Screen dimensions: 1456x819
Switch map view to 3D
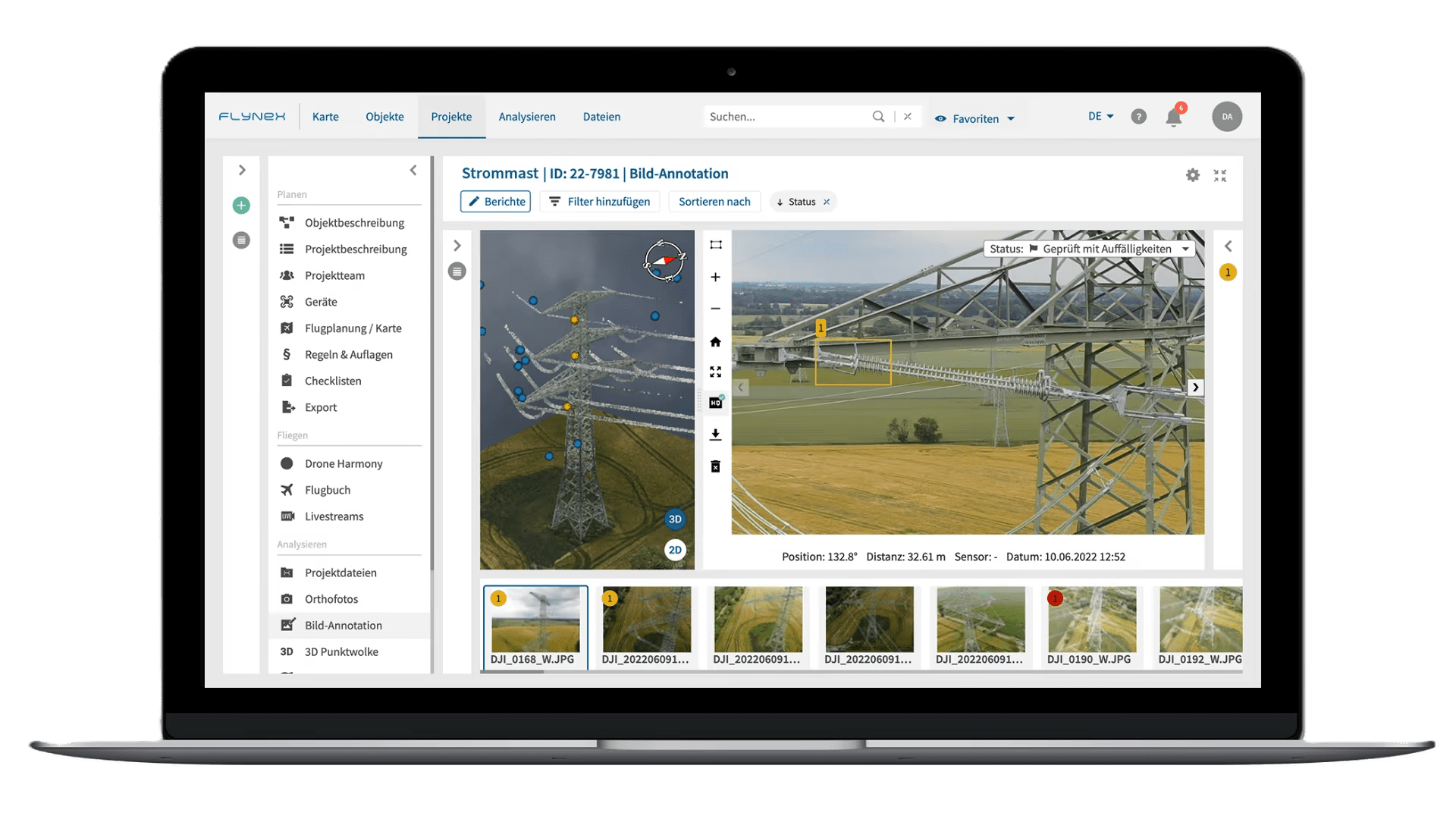click(674, 519)
